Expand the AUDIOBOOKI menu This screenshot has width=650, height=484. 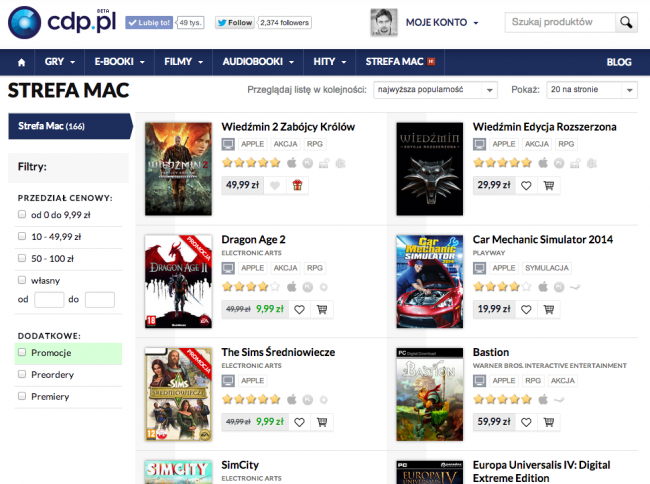(x=258, y=62)
